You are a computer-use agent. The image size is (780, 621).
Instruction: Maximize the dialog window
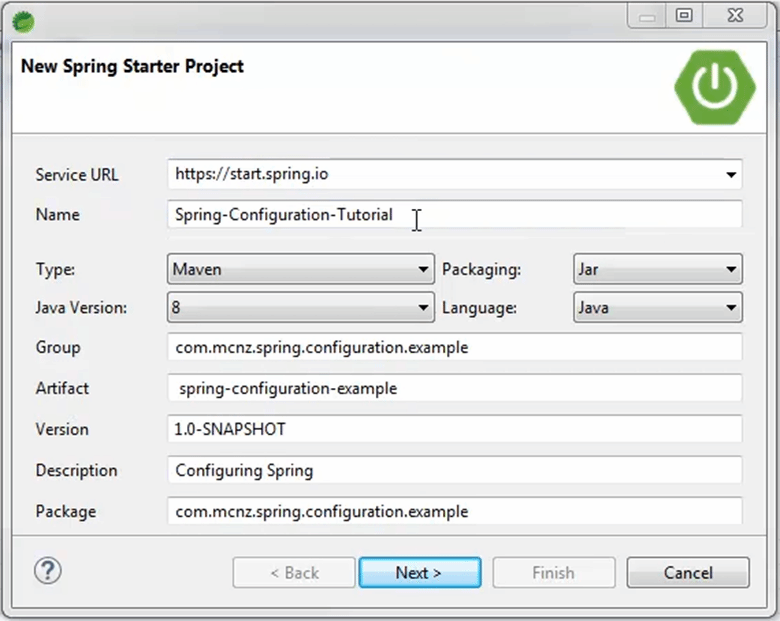684,15
